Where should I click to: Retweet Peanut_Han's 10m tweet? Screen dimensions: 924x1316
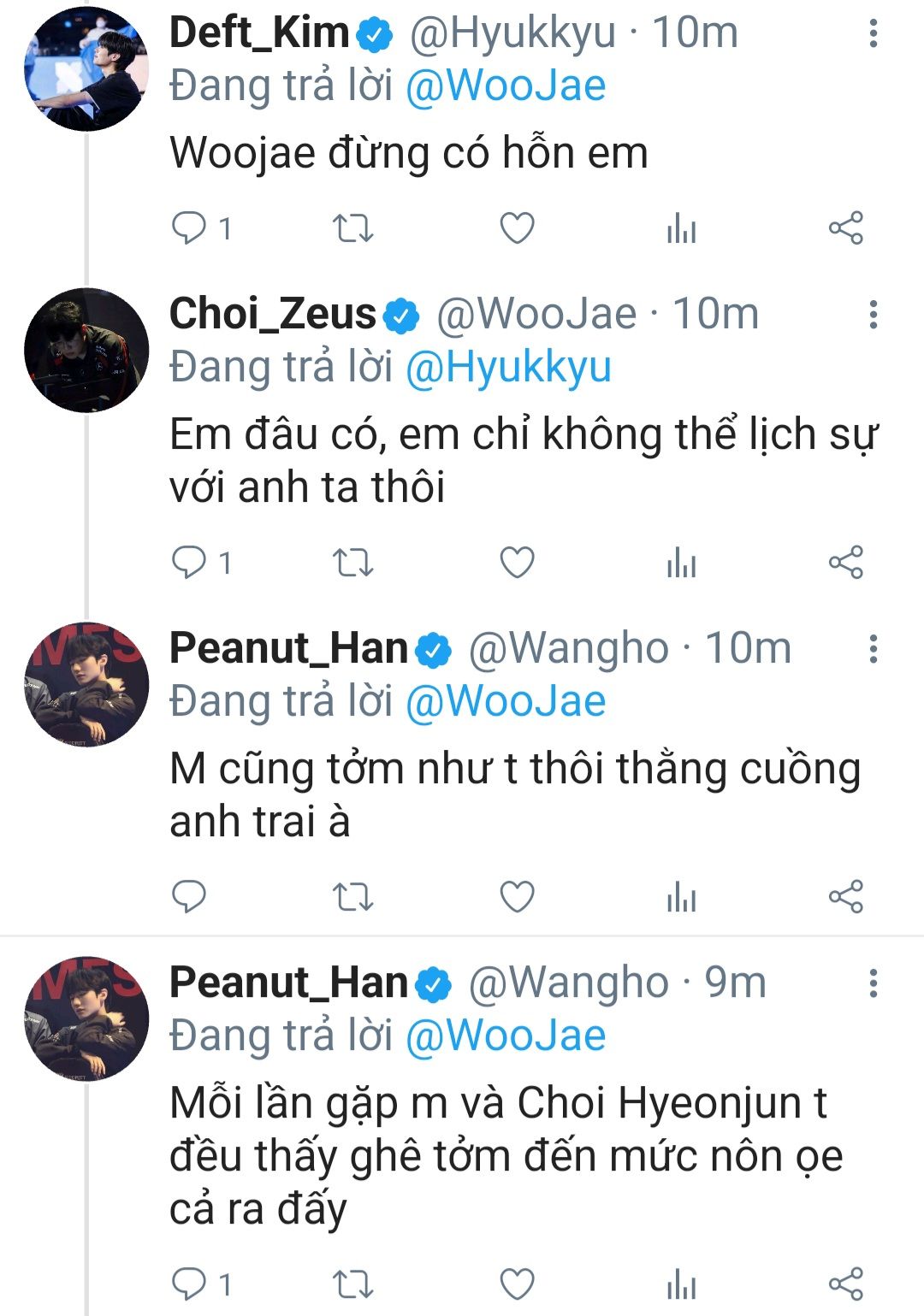click(x=352, y=896)
